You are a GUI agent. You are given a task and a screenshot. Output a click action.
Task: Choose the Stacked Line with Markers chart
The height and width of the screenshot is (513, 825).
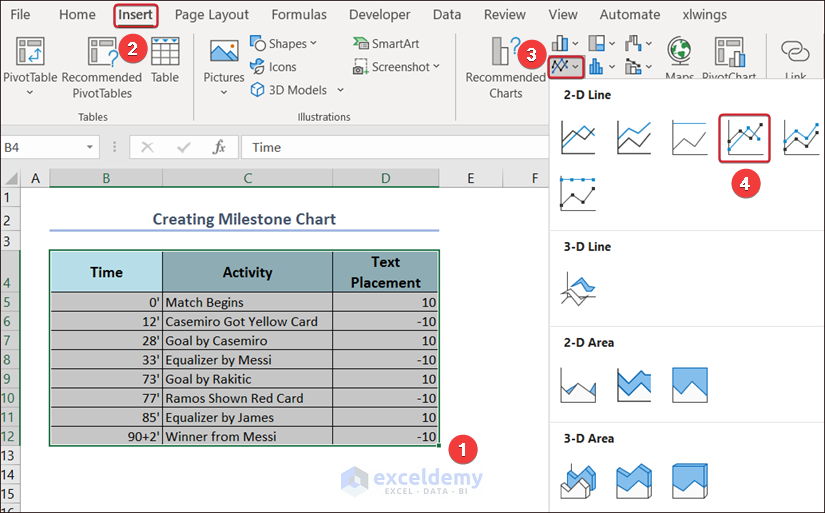point(801,138)
